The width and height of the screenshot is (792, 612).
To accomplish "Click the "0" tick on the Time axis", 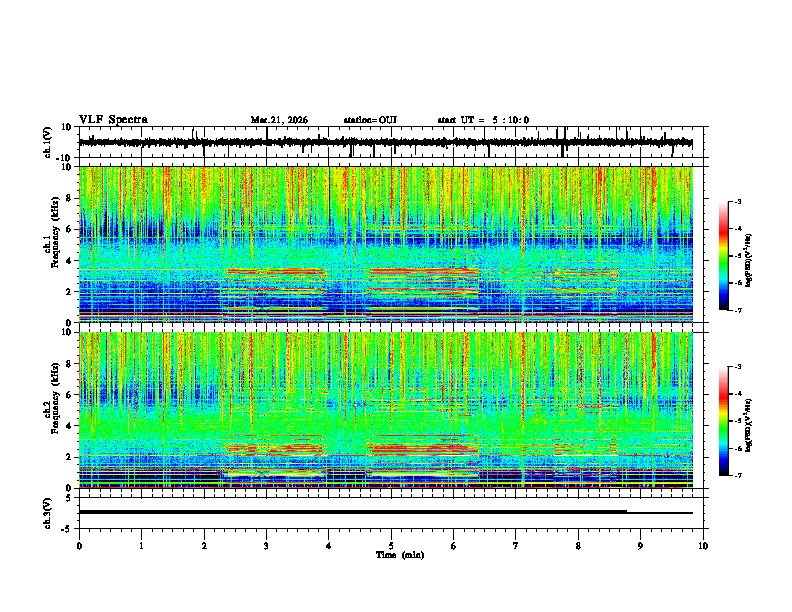I will (x=79, y=546).
